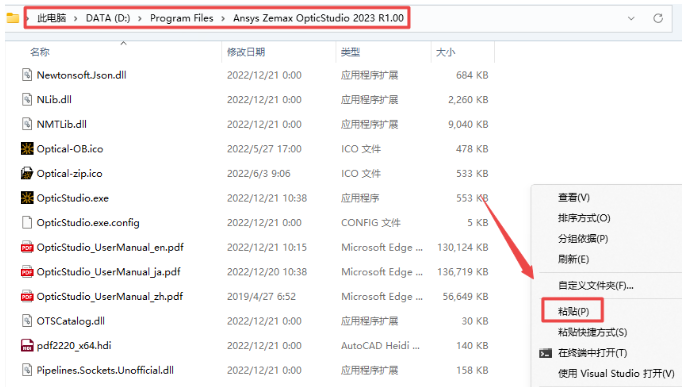Screen dimensions: 684x387
Task: Expand the chevron before 此电脑 in the path
Action: point(28,18)
